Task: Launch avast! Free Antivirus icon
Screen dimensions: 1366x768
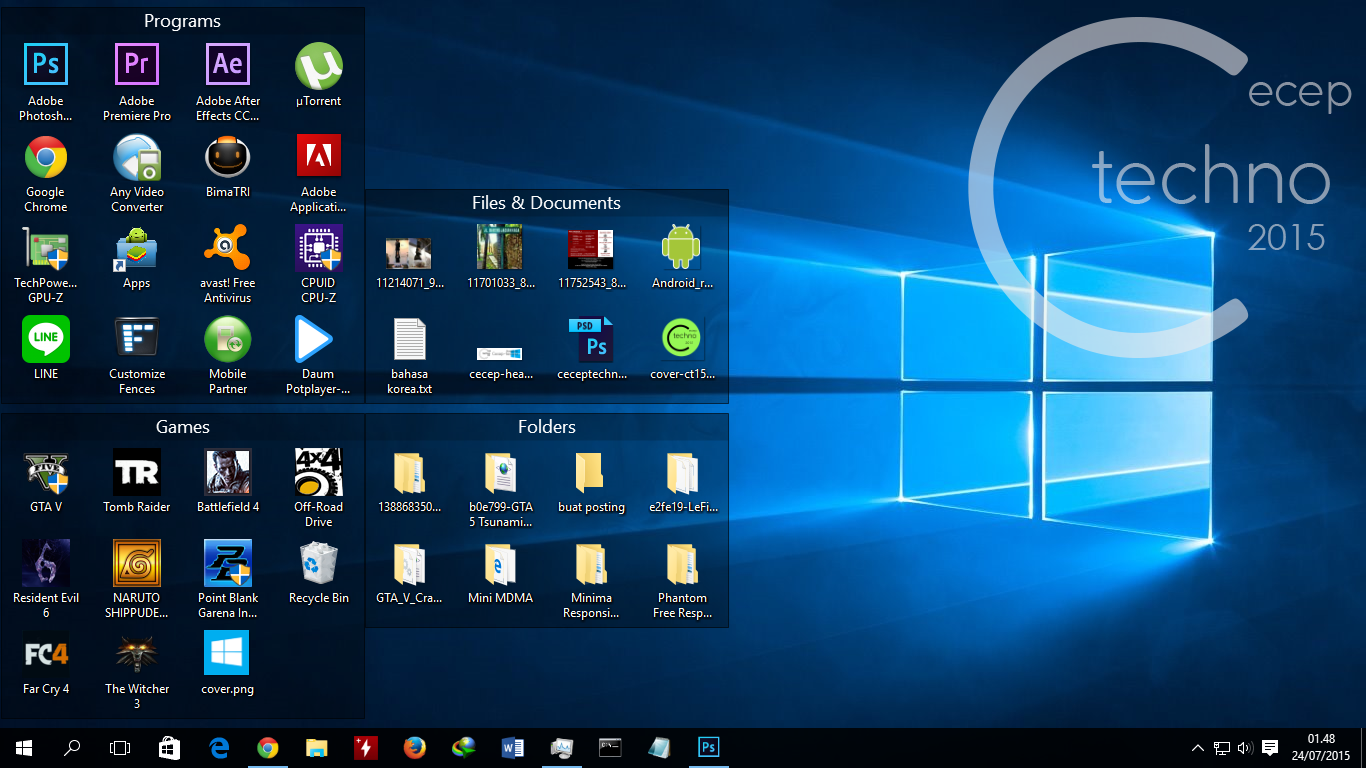Action: coord(228,248)
